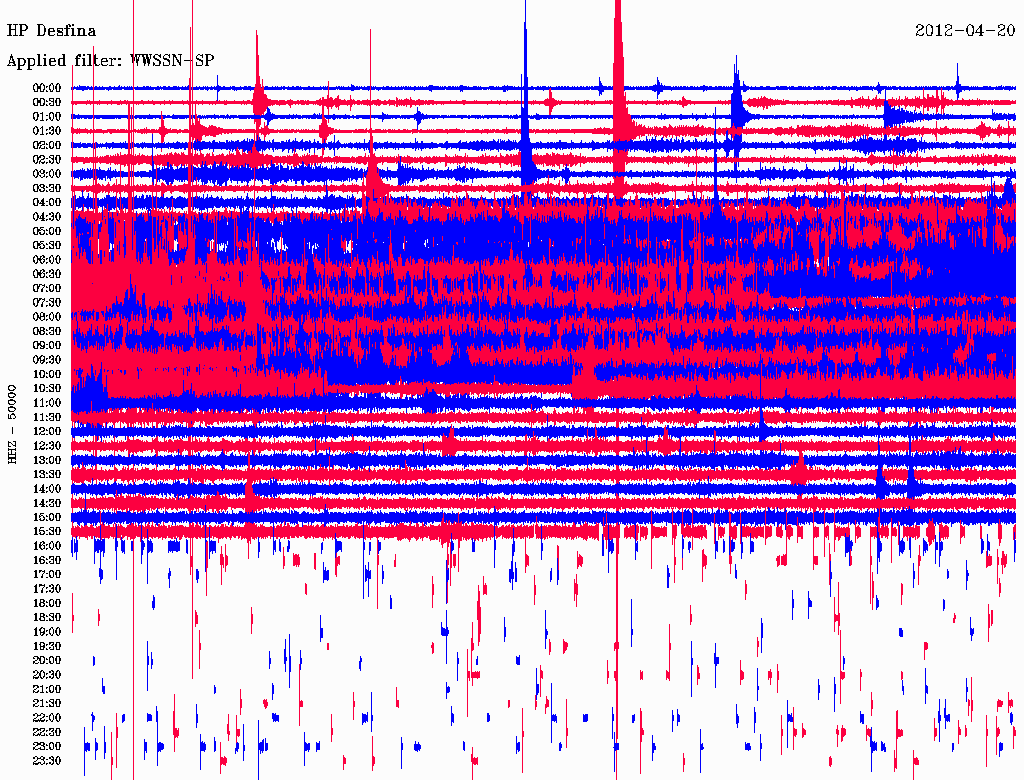Click the 04:30 time label
The width and height of the screenshot is (1024, 780).
(x=47, y=216)
